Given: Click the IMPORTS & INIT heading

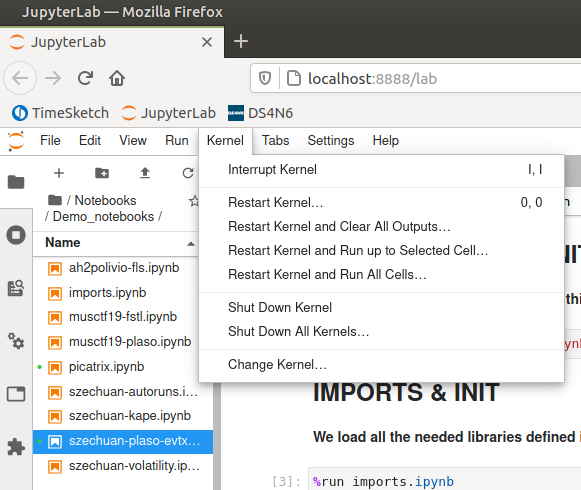Looking at the screenshot, I should point(406,393).
